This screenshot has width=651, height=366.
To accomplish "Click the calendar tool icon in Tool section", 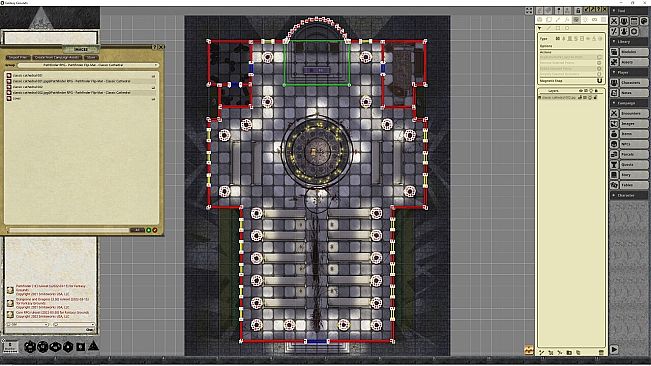I will click(634, 21).
